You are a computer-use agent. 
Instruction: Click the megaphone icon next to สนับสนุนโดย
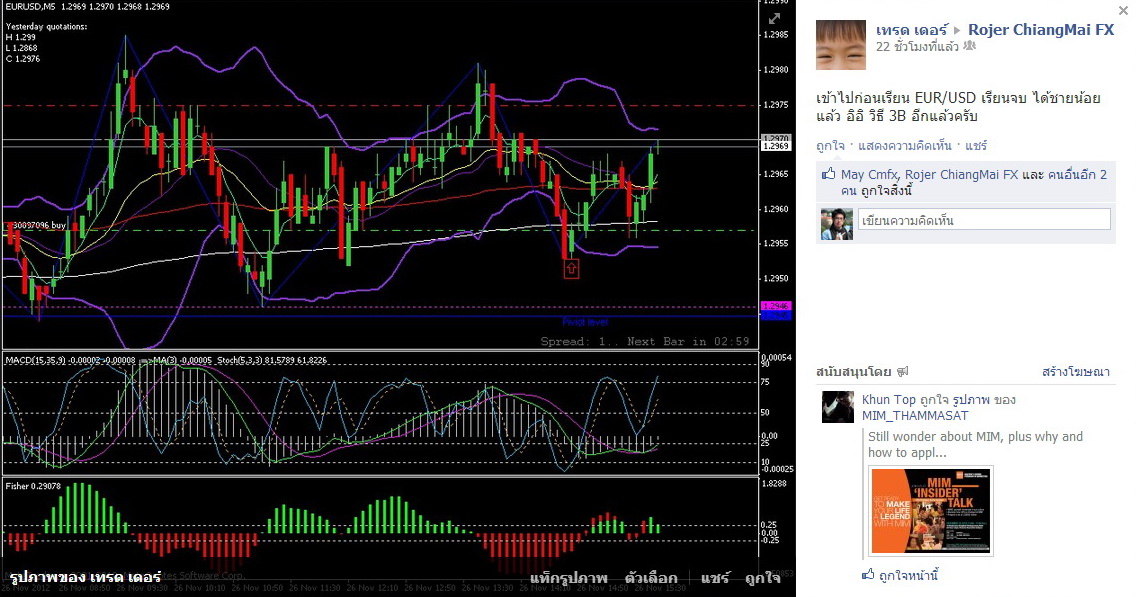(902, 372)
